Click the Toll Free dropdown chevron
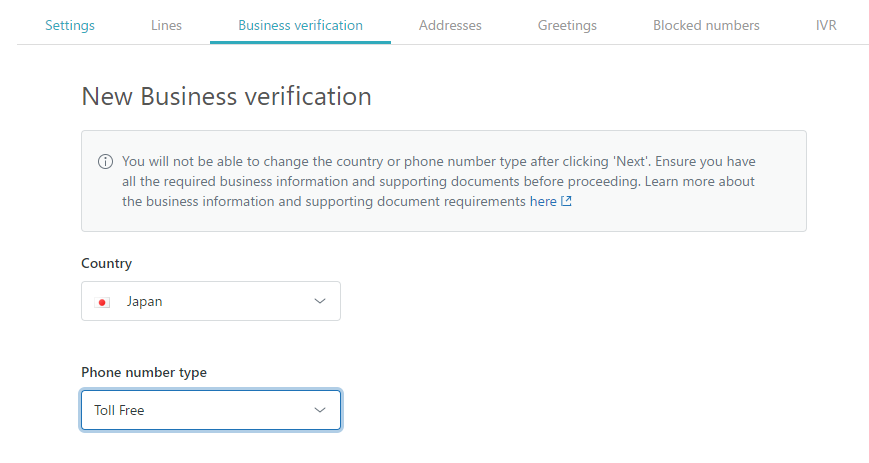 click(x=320, y=410)
